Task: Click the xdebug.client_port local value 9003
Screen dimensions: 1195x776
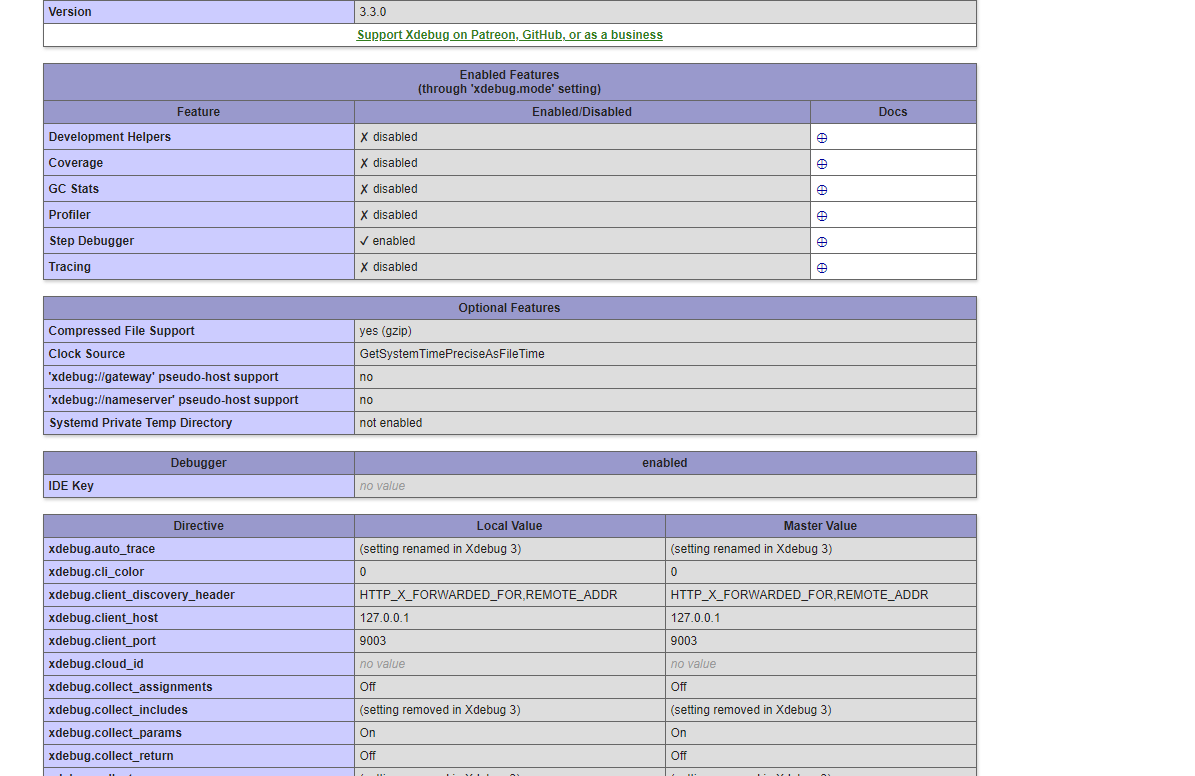Action: [x=373, y=641]
